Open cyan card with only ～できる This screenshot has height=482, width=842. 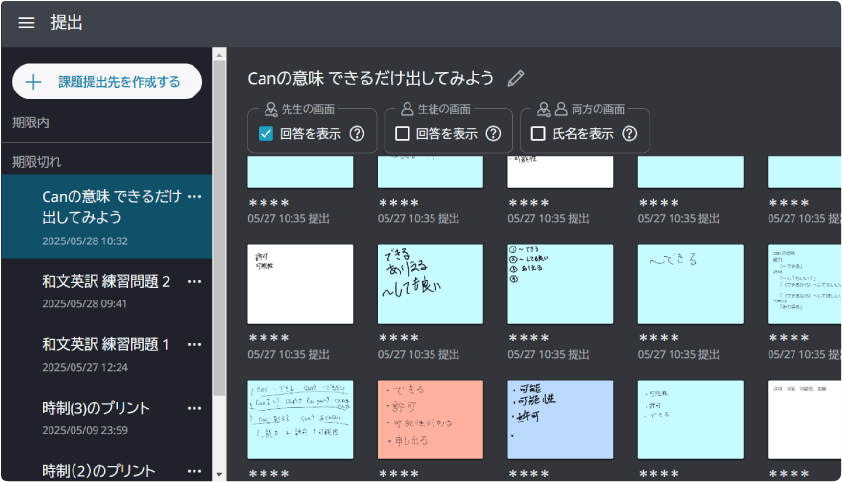(x=691, y=284)
